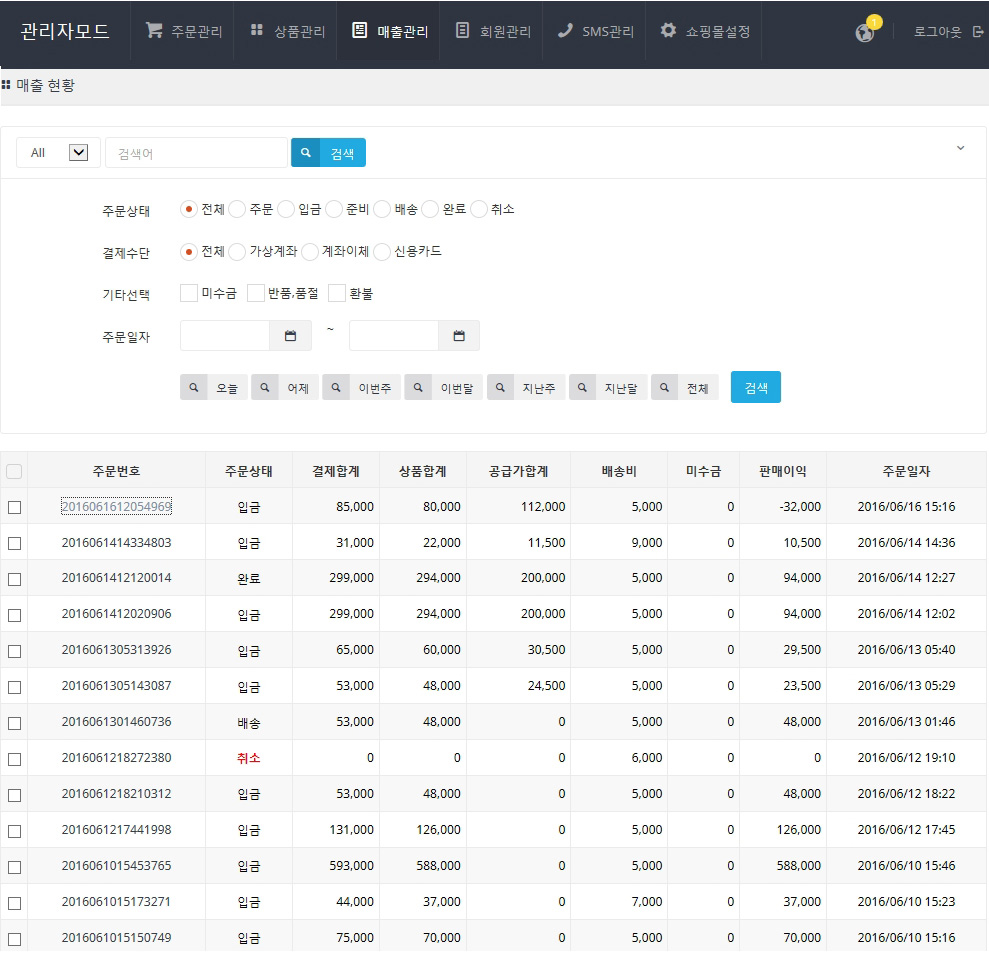Open order number 2016061305313926

116,650
